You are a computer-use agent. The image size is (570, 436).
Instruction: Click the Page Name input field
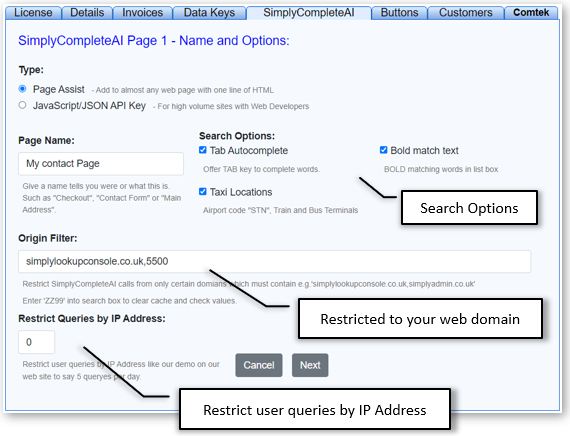pos(101,164)
